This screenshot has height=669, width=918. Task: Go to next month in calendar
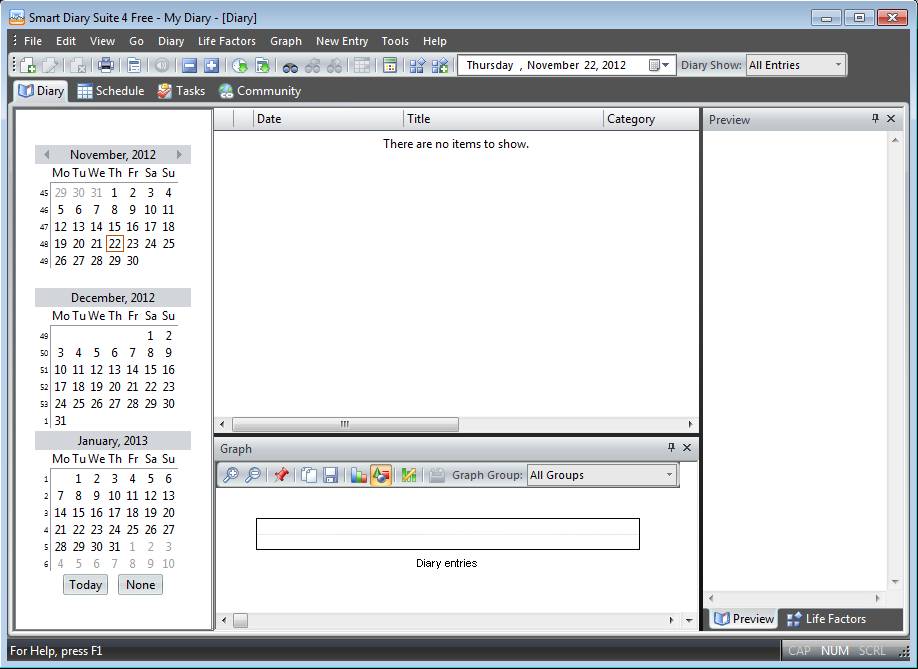pyautogui.click(x=179, y=155)
